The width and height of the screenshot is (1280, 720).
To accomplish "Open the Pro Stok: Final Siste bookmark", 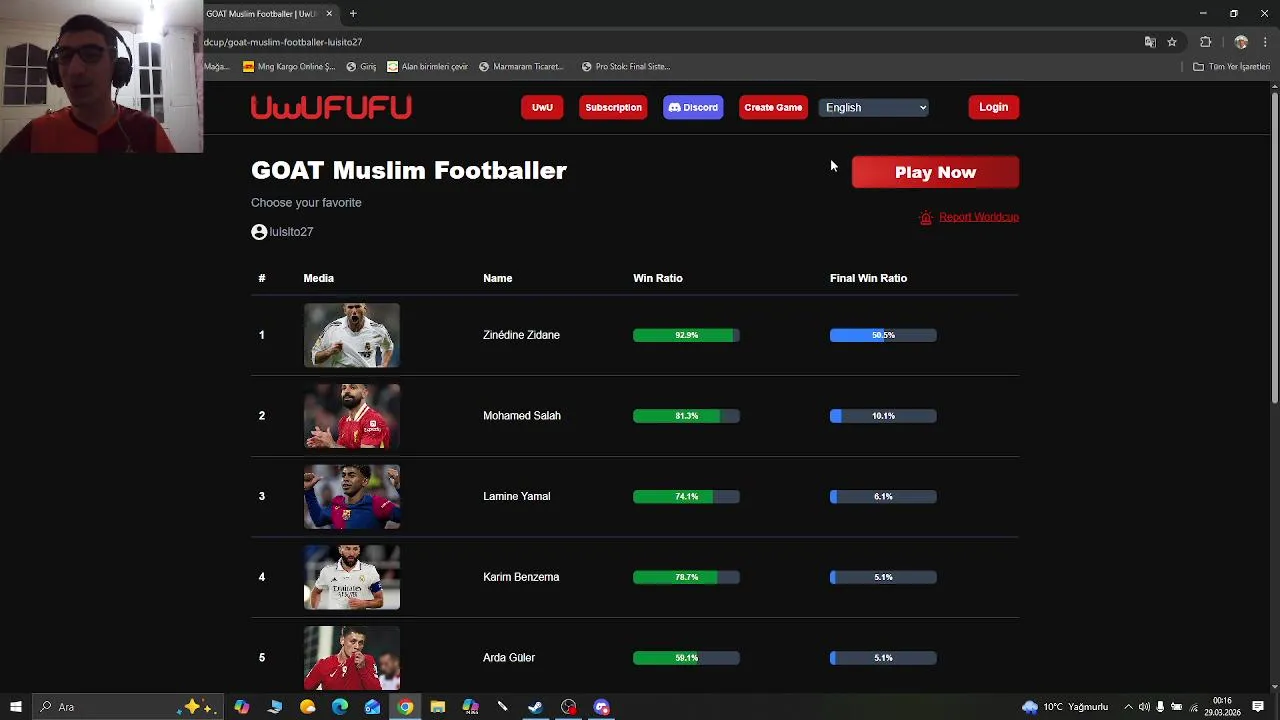I will [x=626, y=67].
